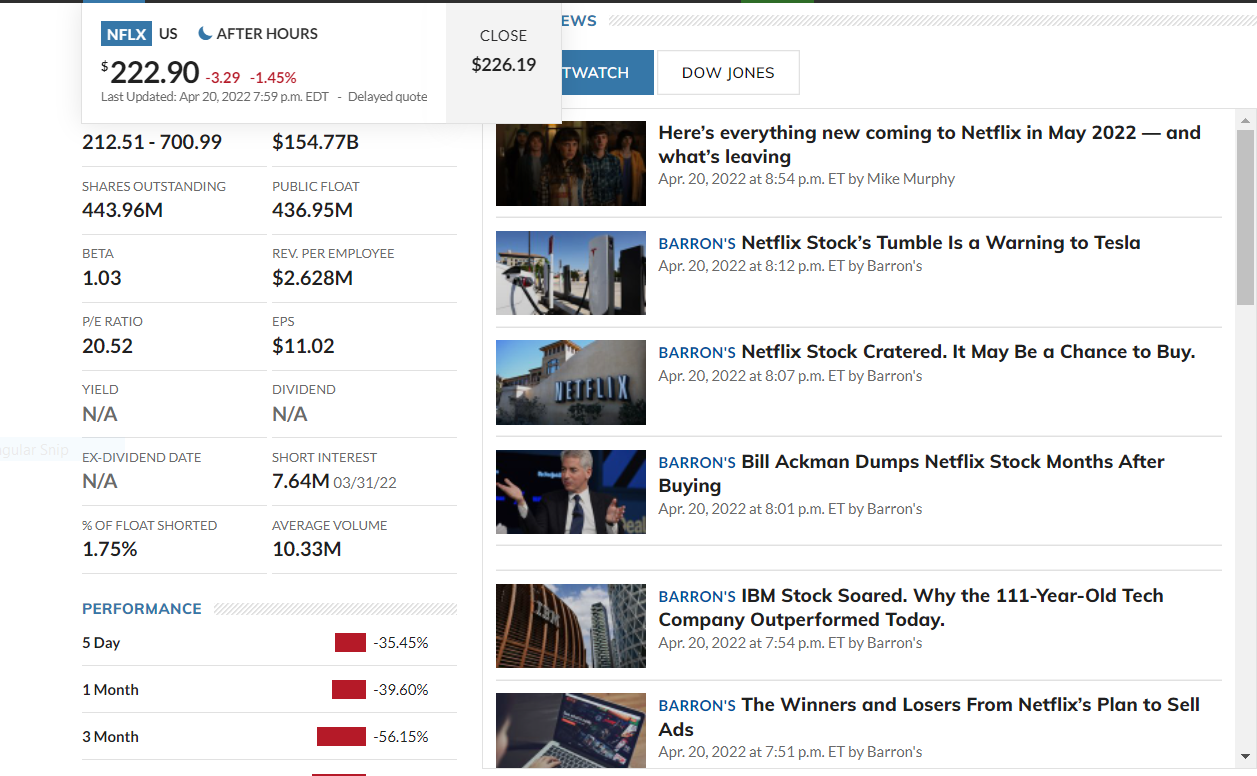The image size is (1257, 776).
Task: Click the moon After Hours icon
Action: pyautogui.click(x=205, y=34)
